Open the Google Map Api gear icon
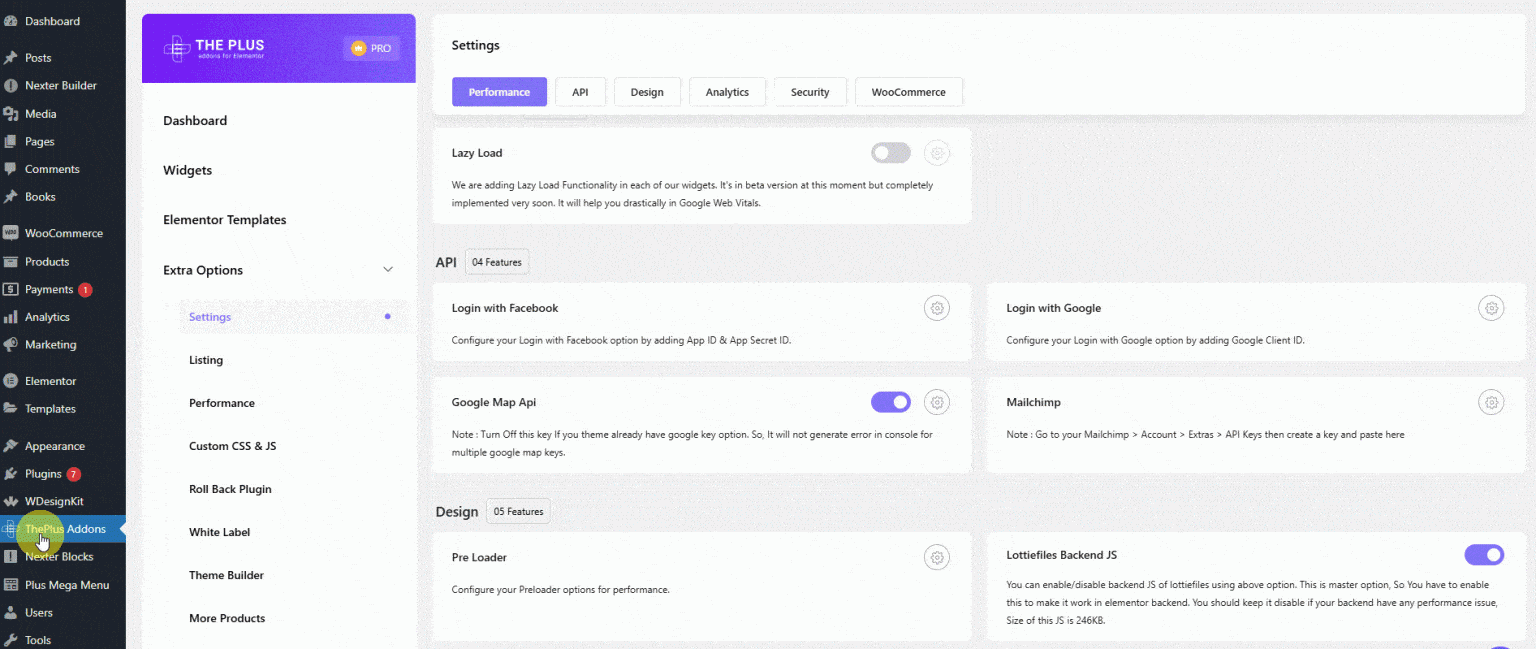 (937, 402)
